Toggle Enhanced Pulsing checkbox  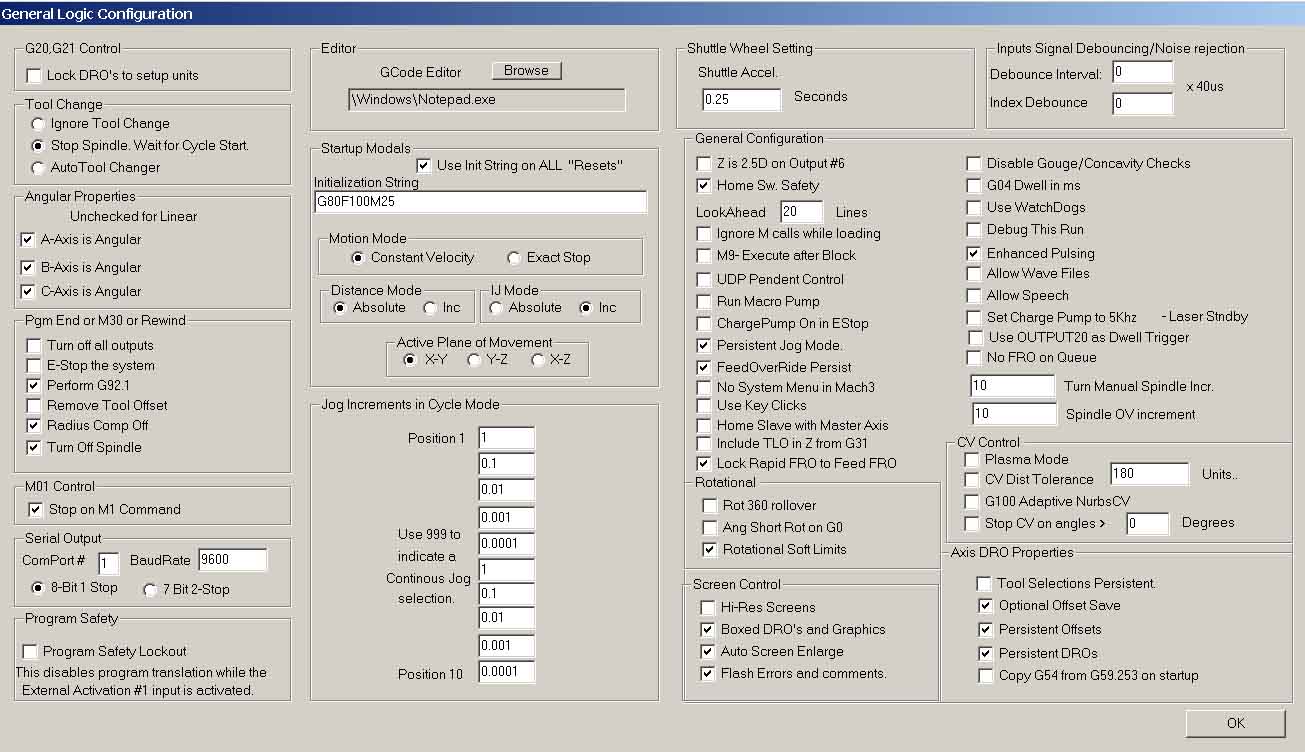(x=974, y=254)
